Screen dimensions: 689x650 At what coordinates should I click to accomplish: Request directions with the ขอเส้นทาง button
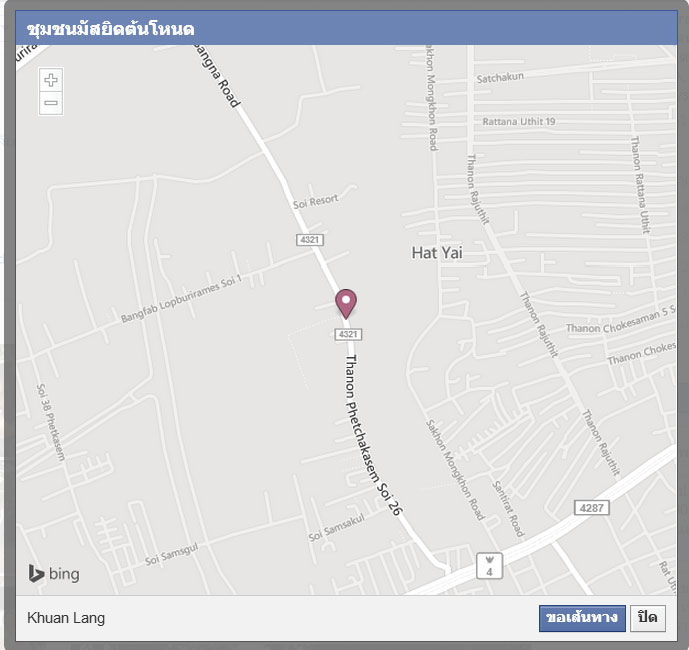[x=582, y=618]
